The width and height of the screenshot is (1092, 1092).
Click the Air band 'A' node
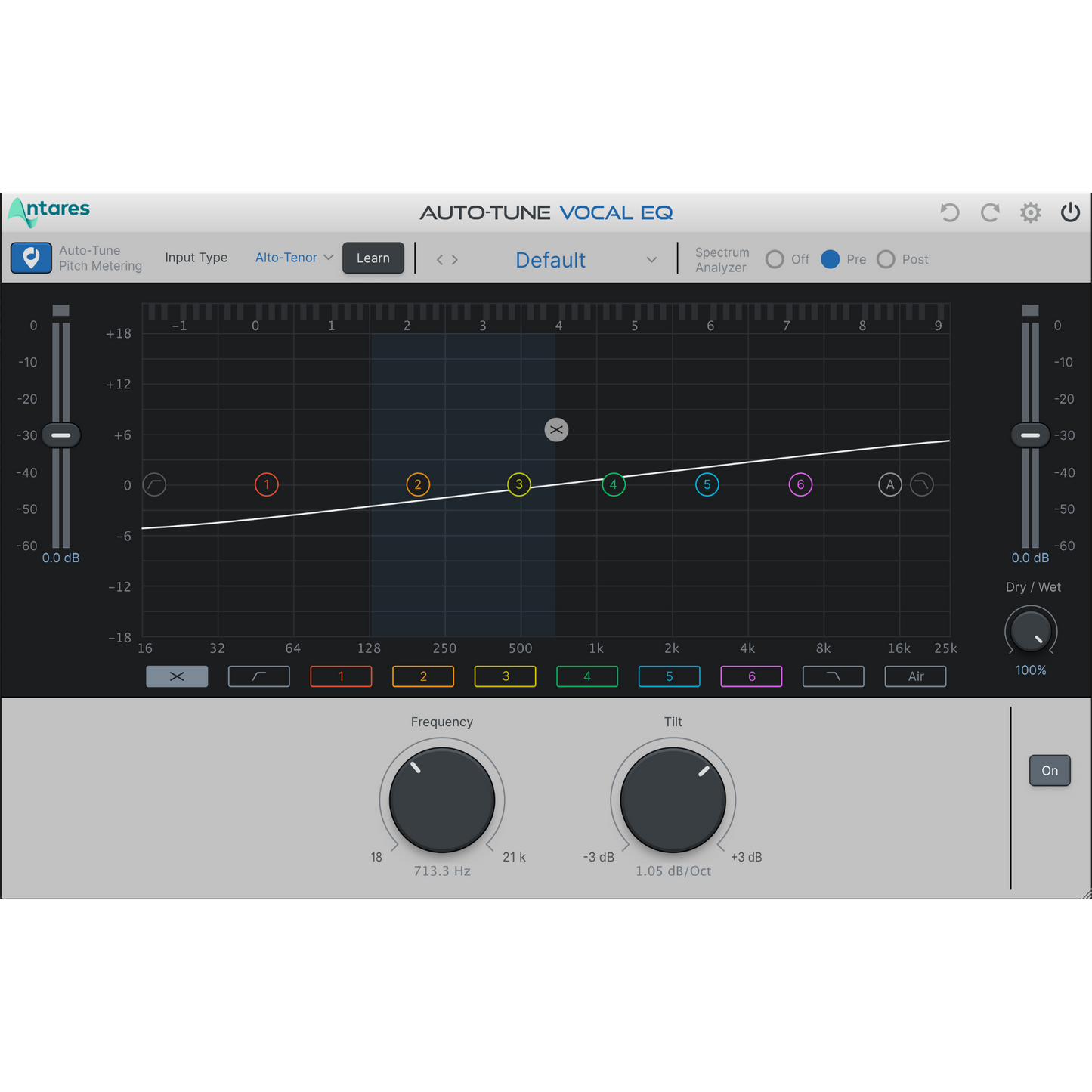pyautogui.click(x=890, y=484)
